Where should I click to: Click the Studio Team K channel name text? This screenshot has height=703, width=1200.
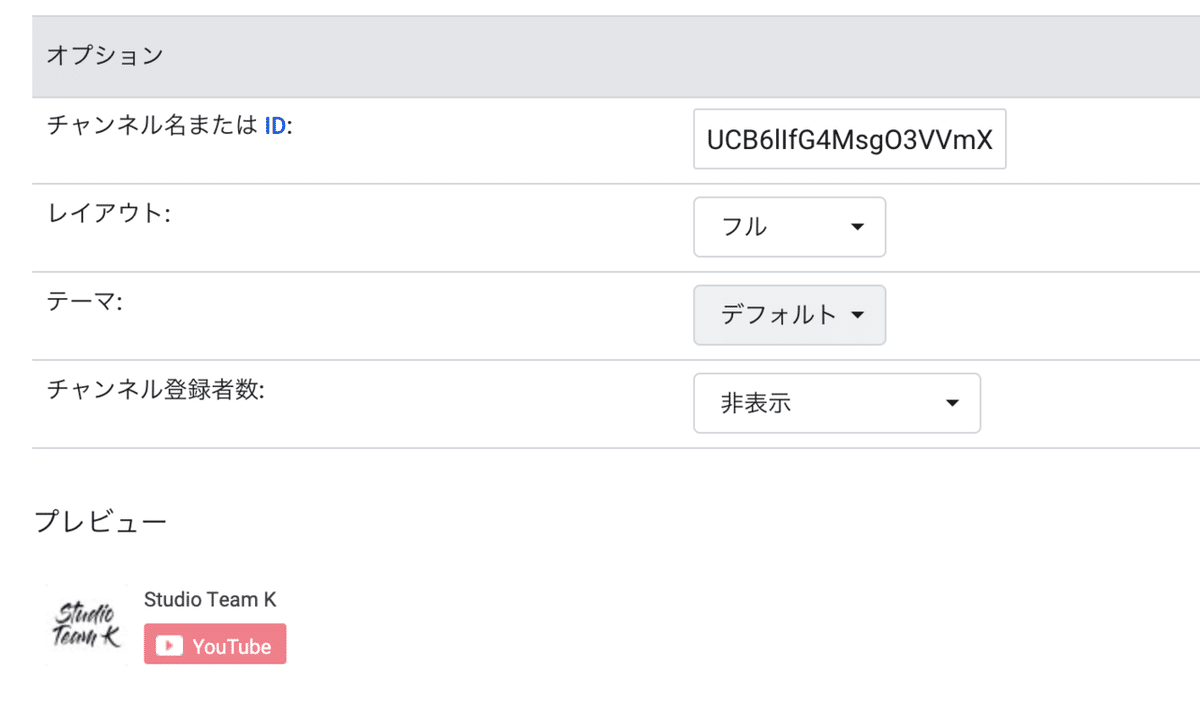pos(210,600)
